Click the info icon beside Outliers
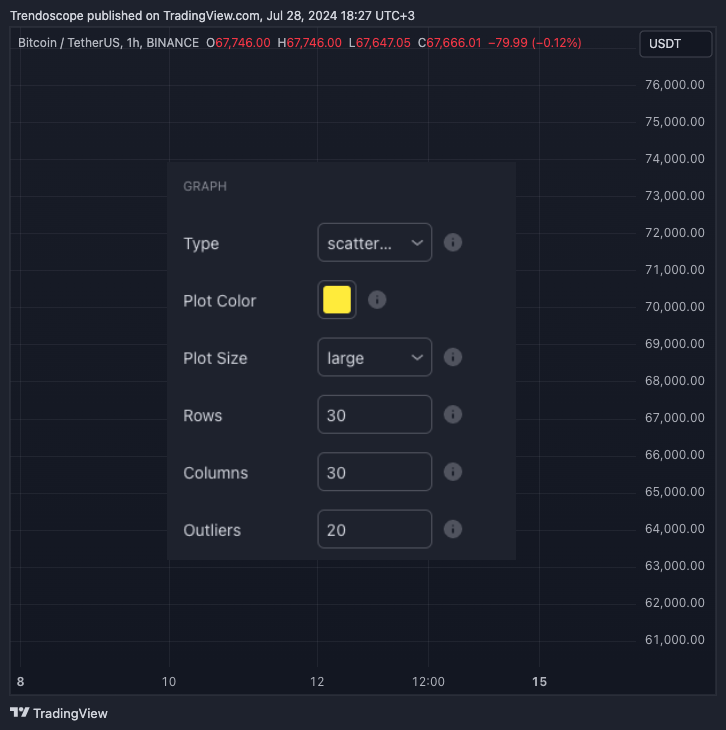Viewport: 726px width, 730px height. 453,529
